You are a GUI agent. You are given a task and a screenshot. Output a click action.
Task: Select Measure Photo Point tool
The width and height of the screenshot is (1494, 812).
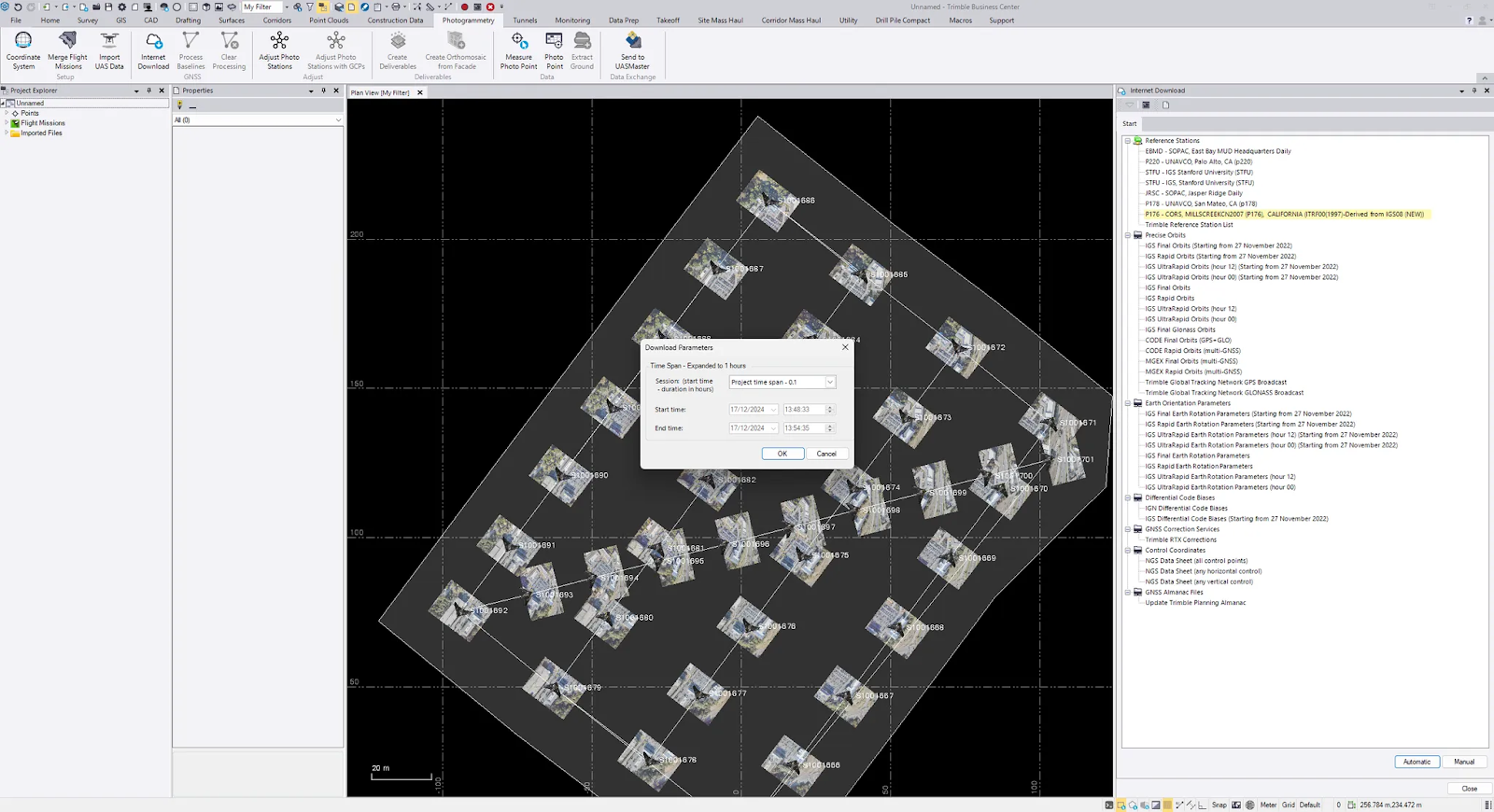[518, 49]
